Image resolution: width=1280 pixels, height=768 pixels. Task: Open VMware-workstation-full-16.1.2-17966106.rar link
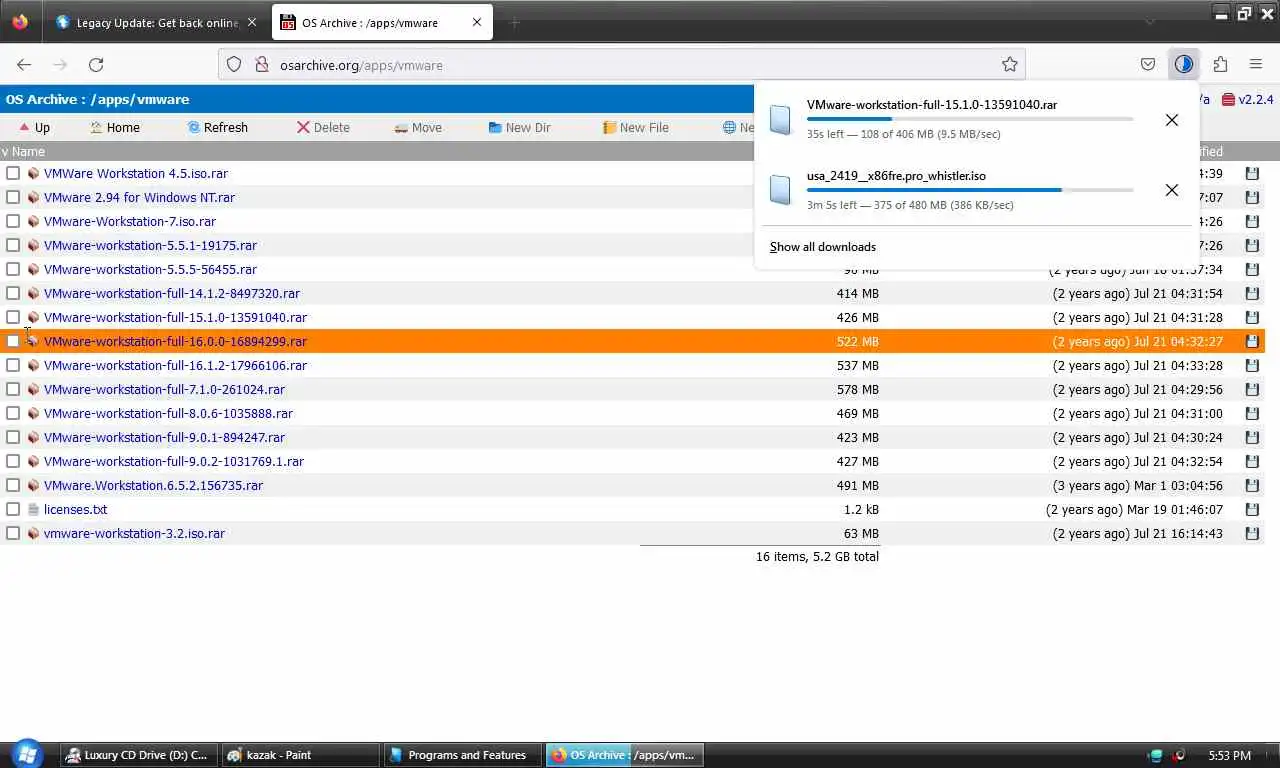point(175,365)
